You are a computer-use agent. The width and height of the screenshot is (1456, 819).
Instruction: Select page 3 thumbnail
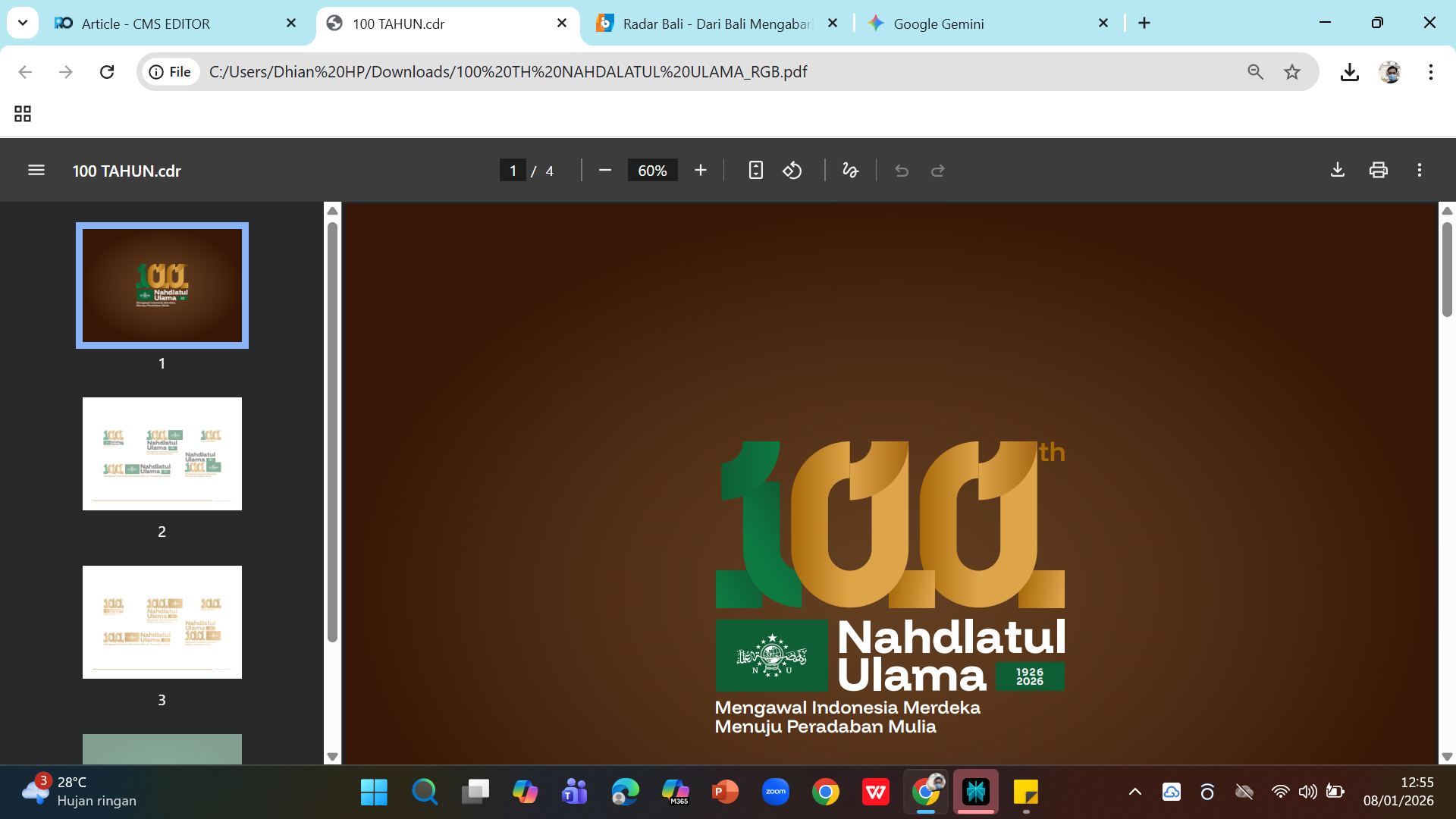162,622
